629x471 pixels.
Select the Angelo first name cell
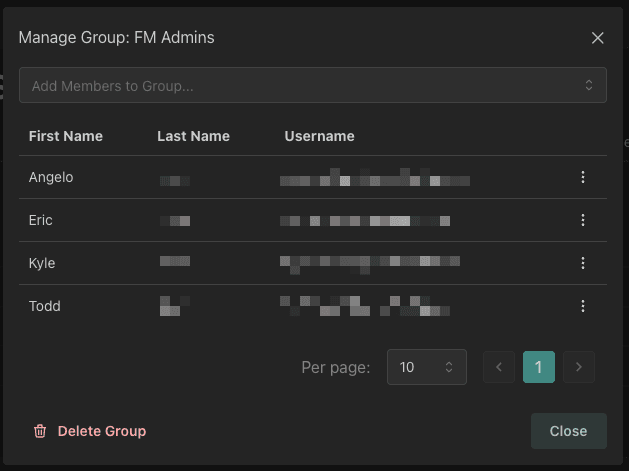(x=51, y=177)
